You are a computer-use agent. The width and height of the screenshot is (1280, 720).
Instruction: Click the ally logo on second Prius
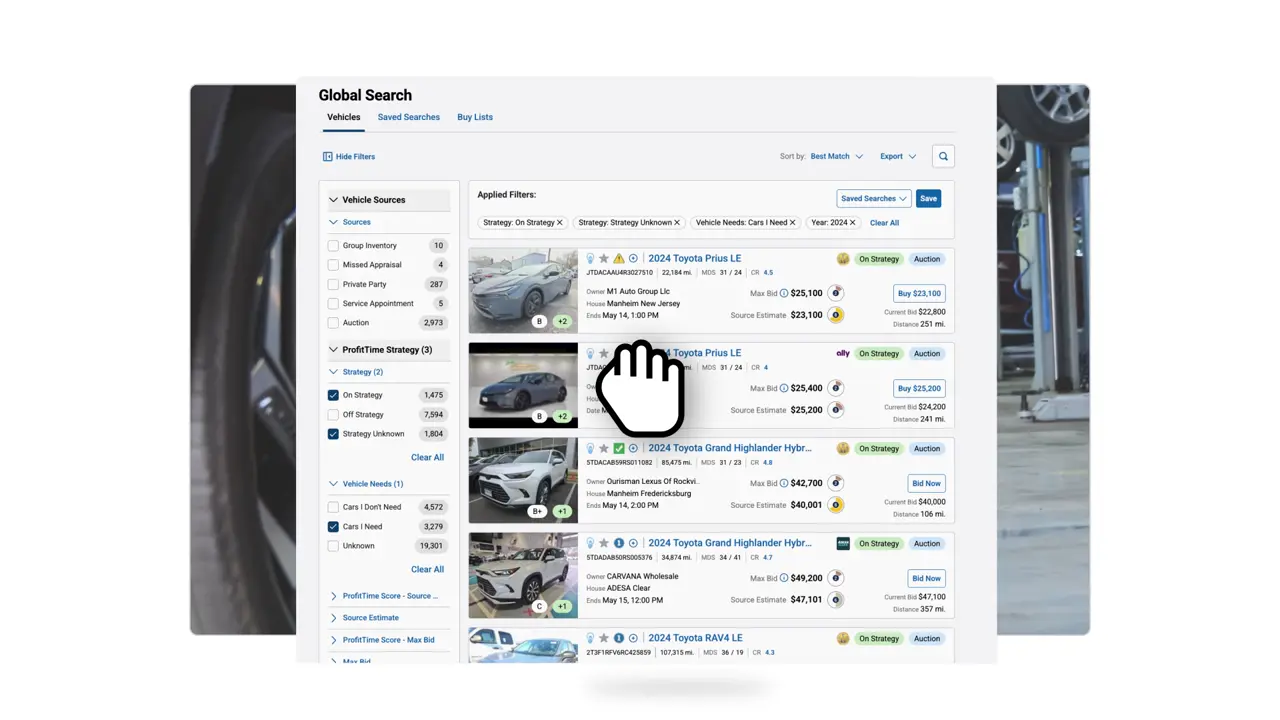click(843, 353)
